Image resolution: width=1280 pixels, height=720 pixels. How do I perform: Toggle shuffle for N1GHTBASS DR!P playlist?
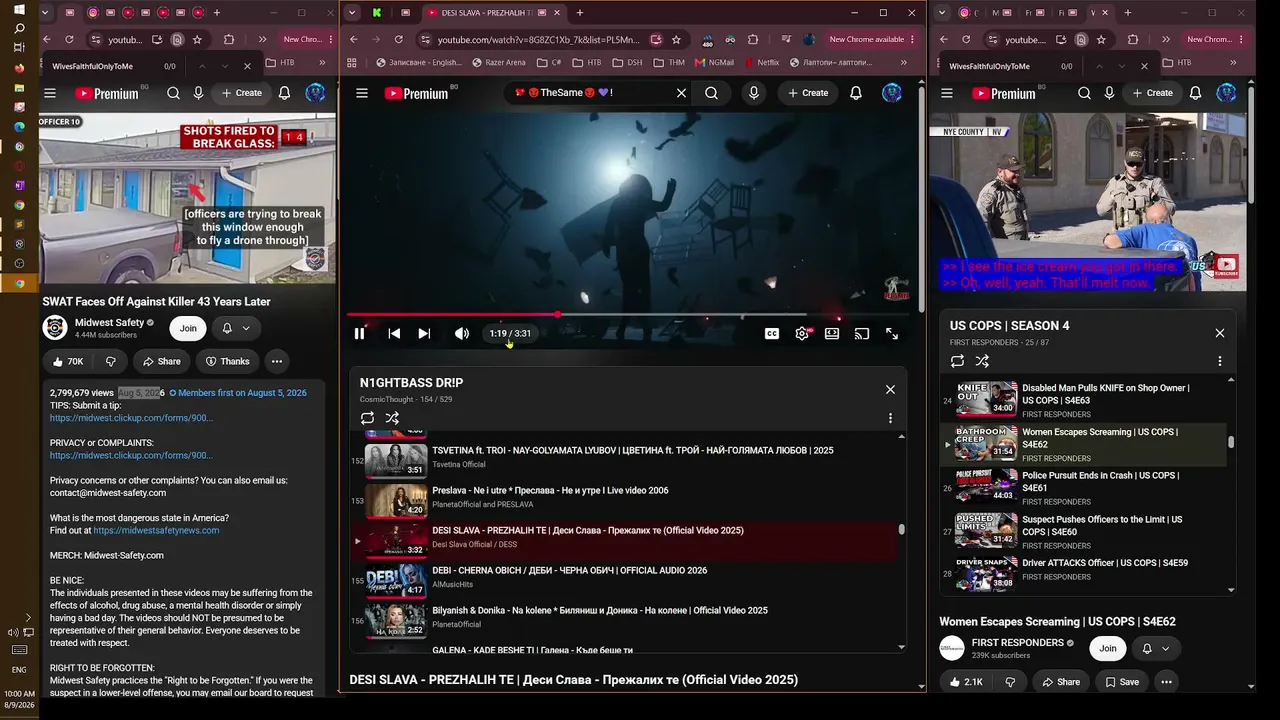coord(392,418)
